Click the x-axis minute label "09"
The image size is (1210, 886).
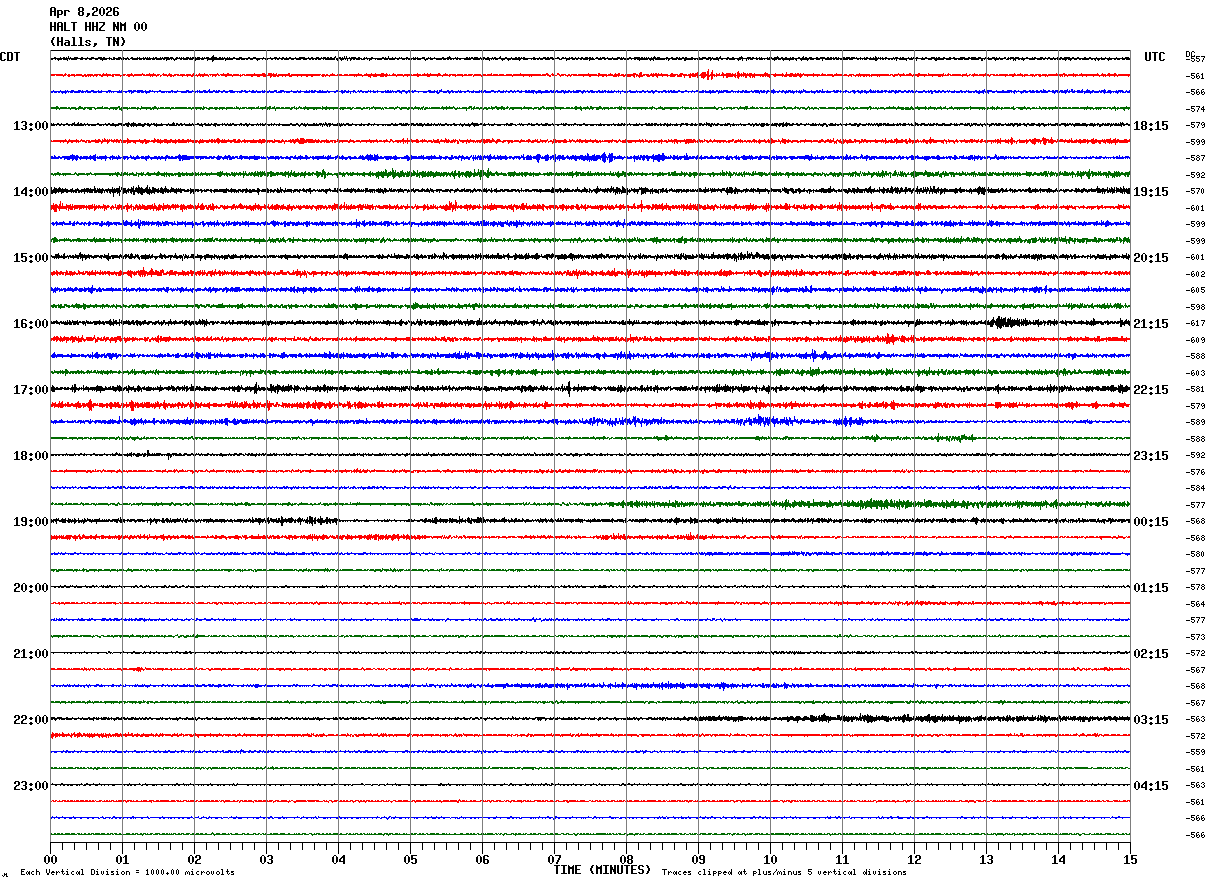point(698,859)
